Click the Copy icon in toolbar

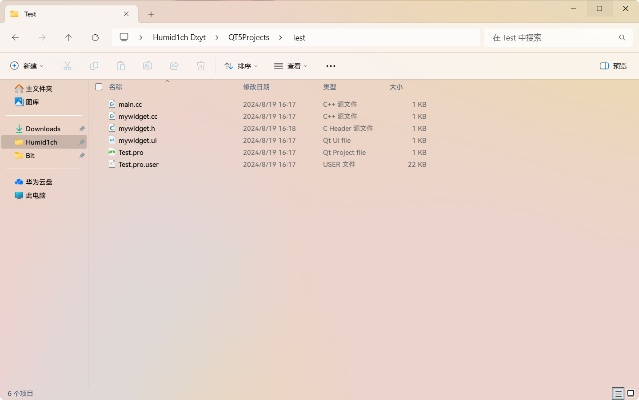coord(94,66)
